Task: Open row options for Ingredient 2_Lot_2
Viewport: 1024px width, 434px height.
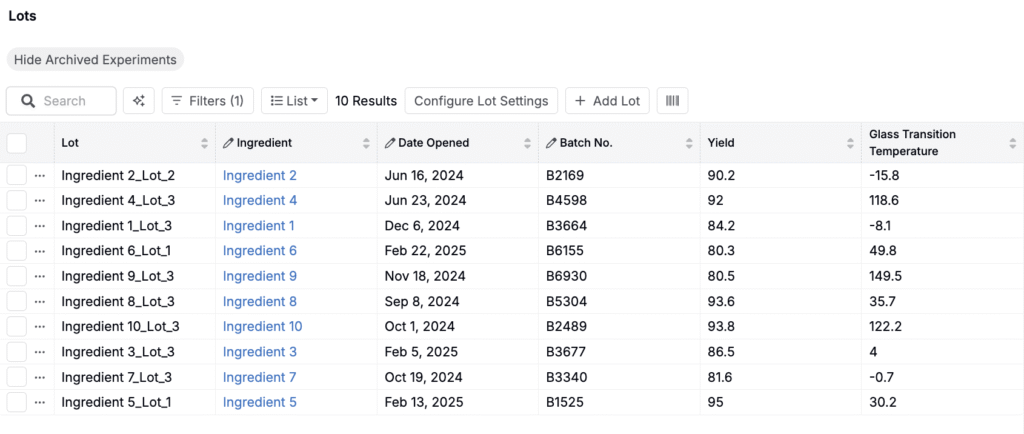Action: click(40, 175)
